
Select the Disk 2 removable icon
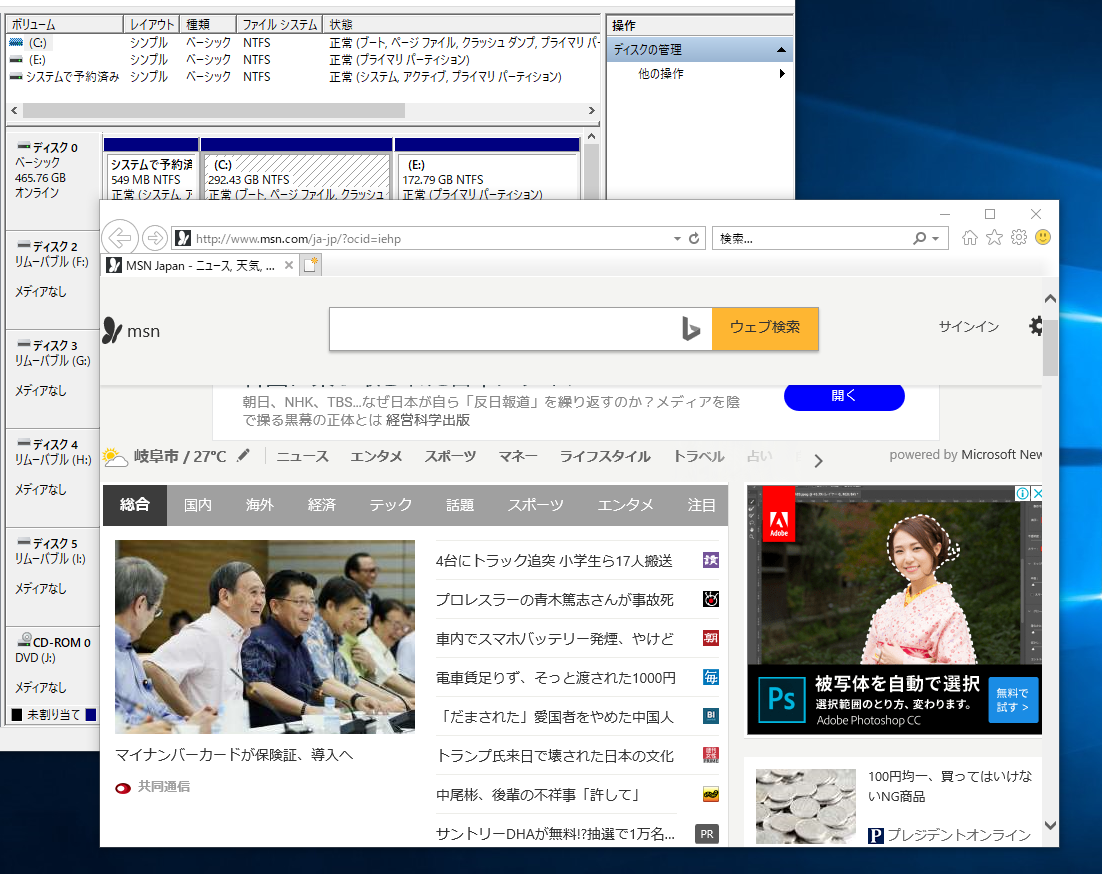(x=24, y=246)
